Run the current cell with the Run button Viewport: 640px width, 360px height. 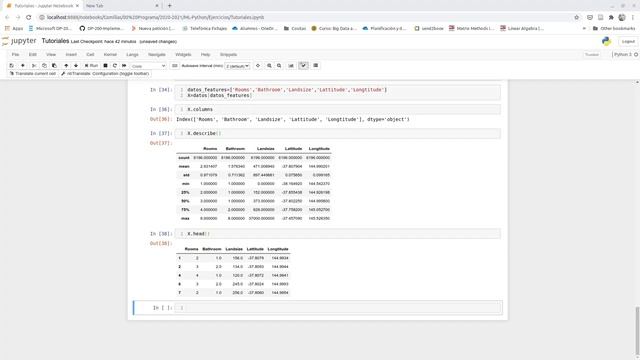(91, 66)
